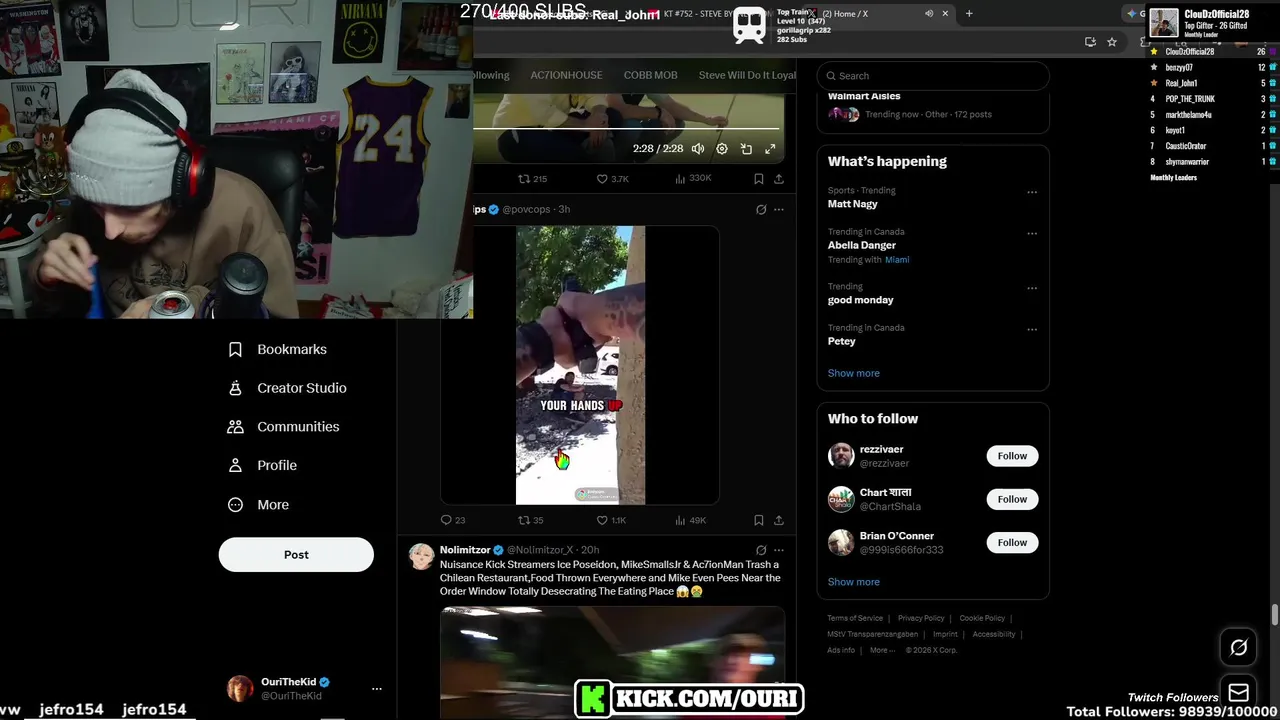Bookmark the povcops tweet

pos(758,520)
